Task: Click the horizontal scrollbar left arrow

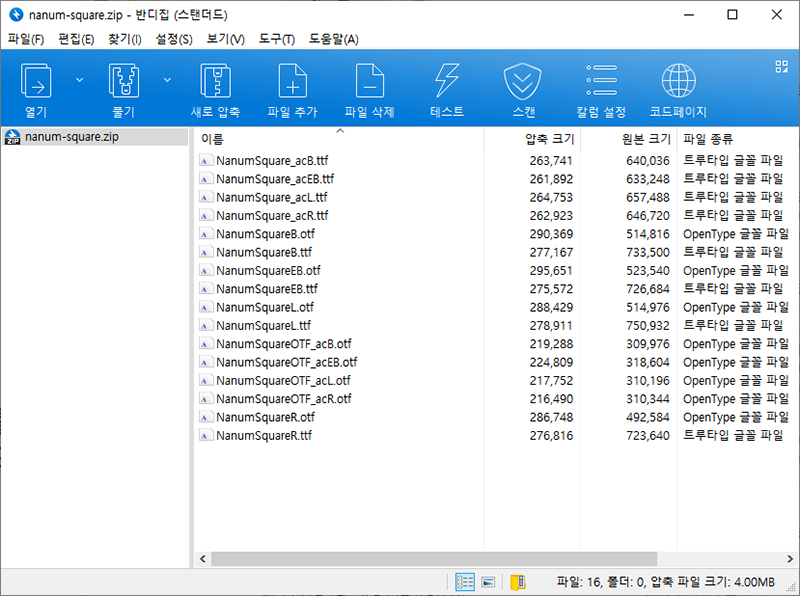Action: pos(203,559)
